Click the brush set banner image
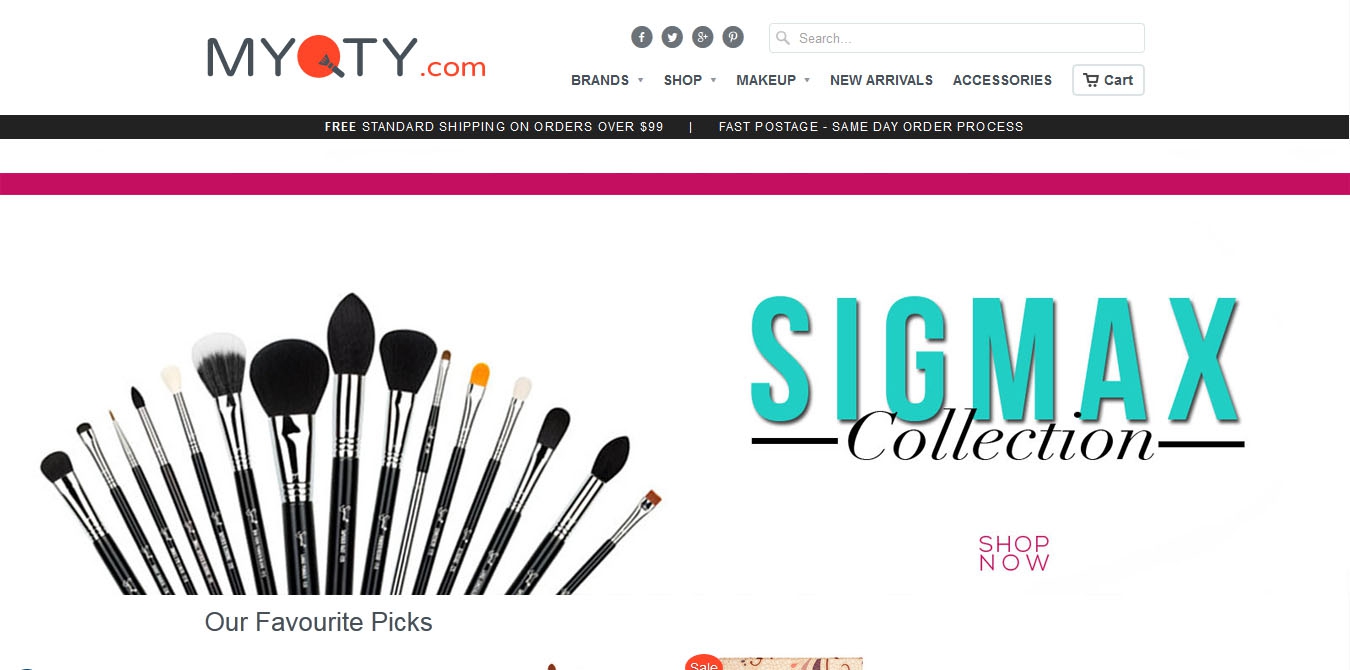 pyautogui.click(x=350, y=442)
